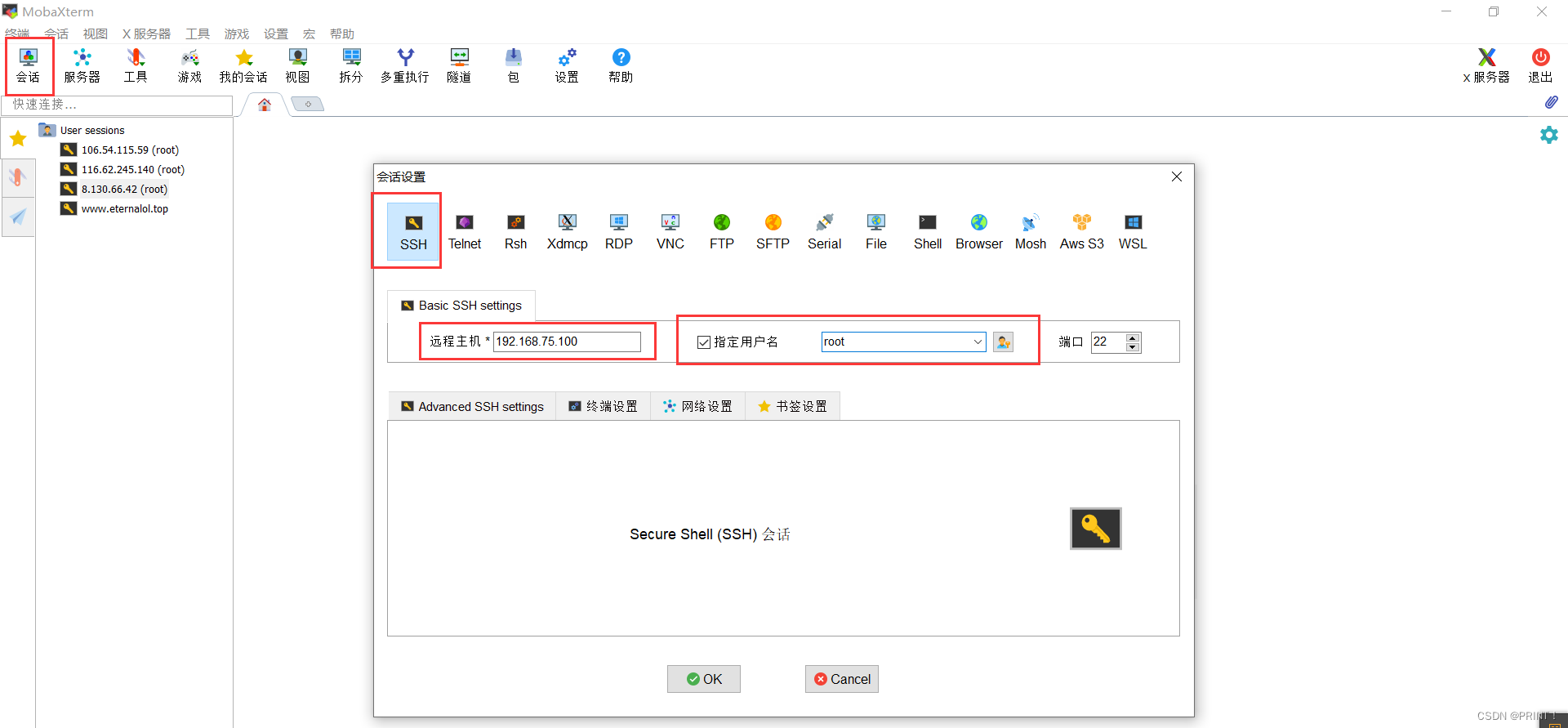Image resolution: width=1568 pixels, height=728 pixels.
Task: Select the Browser session type
Action: [x=979, y=231]
